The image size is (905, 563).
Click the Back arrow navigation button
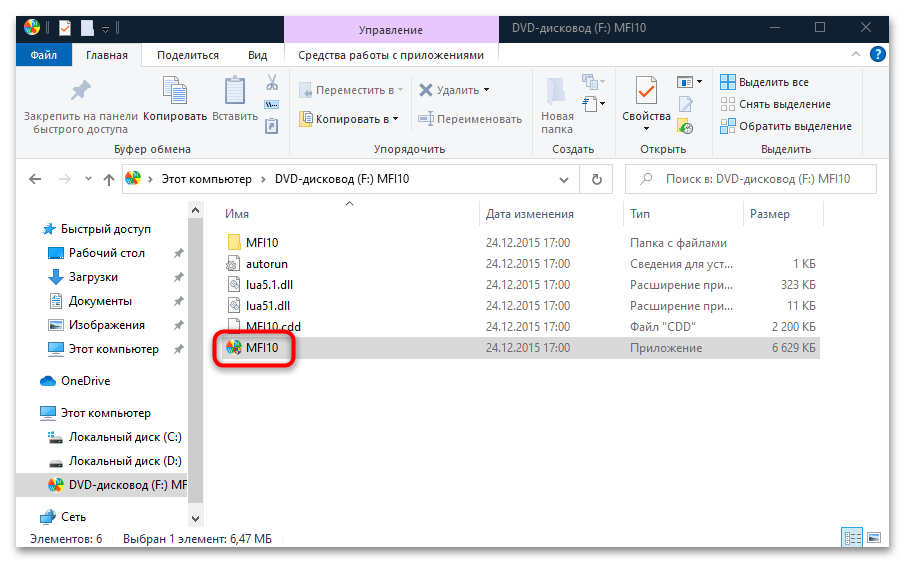(x=36, y=179)
